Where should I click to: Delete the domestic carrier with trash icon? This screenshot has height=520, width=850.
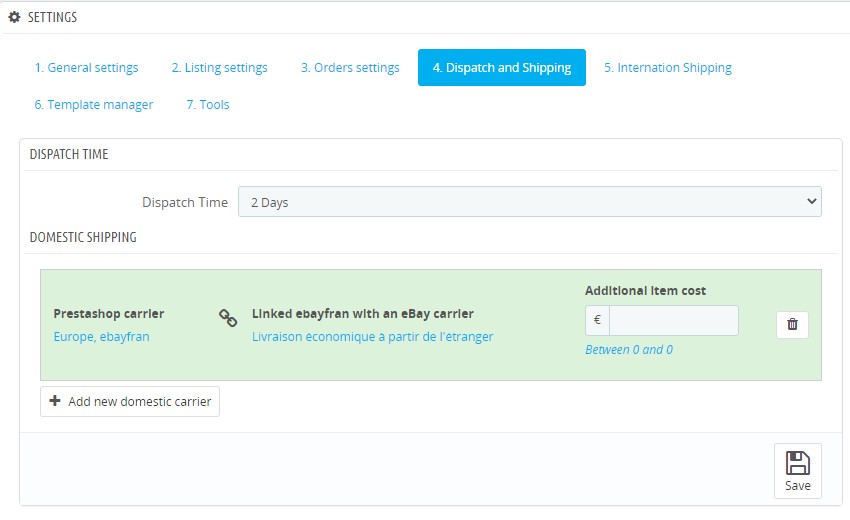[792, 324]
